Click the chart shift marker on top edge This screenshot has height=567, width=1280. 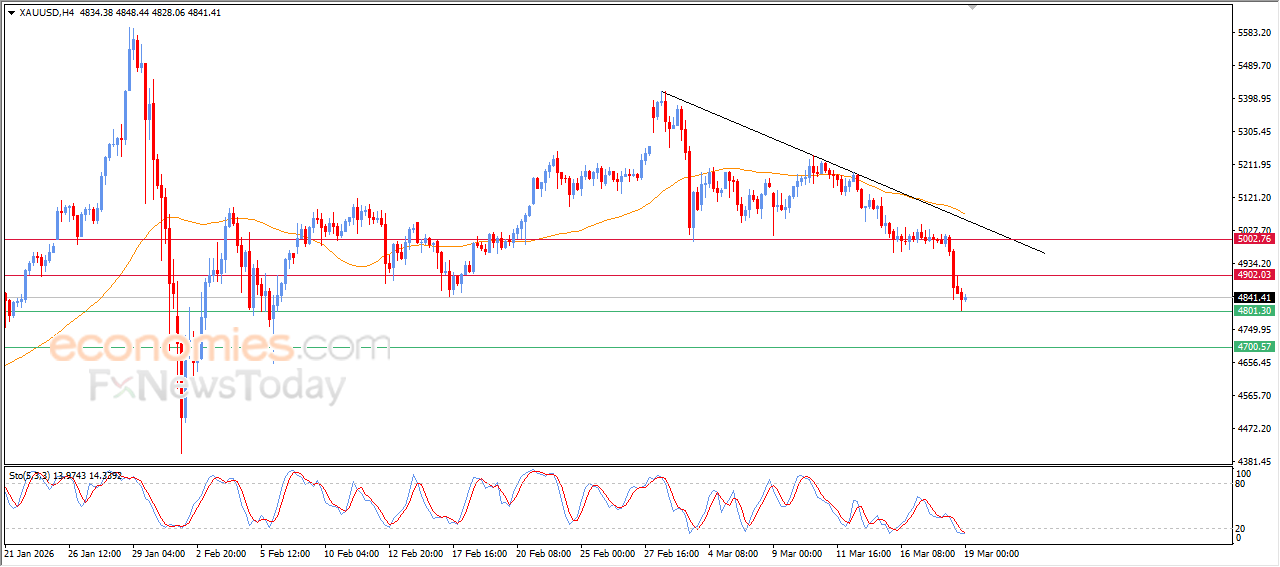click(973, 7)
